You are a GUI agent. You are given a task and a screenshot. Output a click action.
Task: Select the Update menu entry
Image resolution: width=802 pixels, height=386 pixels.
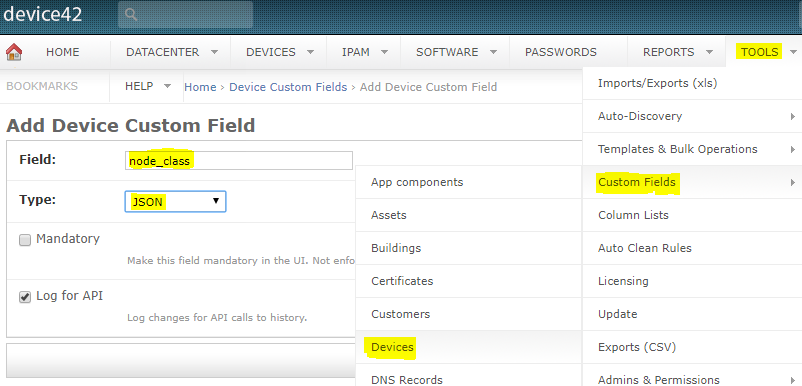(692, 314)
